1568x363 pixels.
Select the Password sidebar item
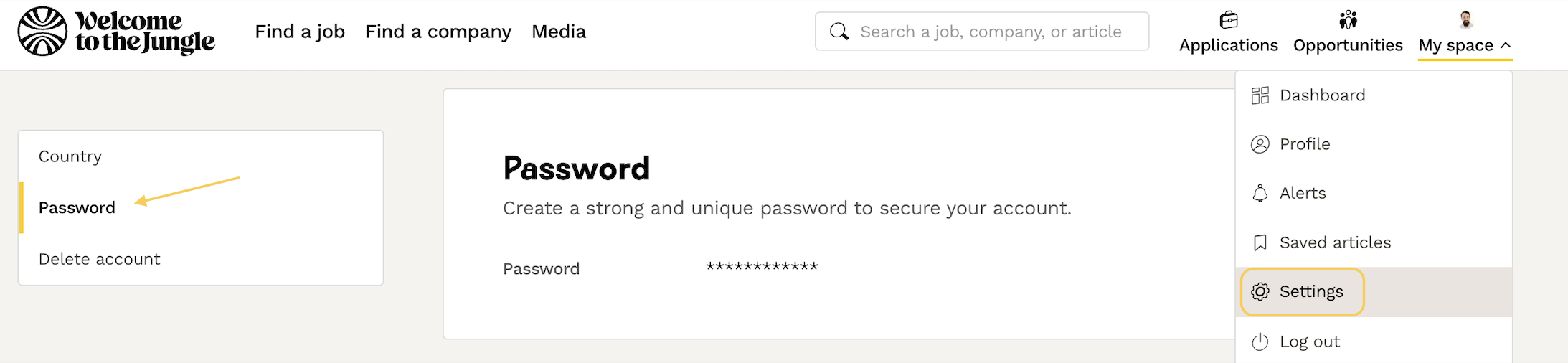77,208
